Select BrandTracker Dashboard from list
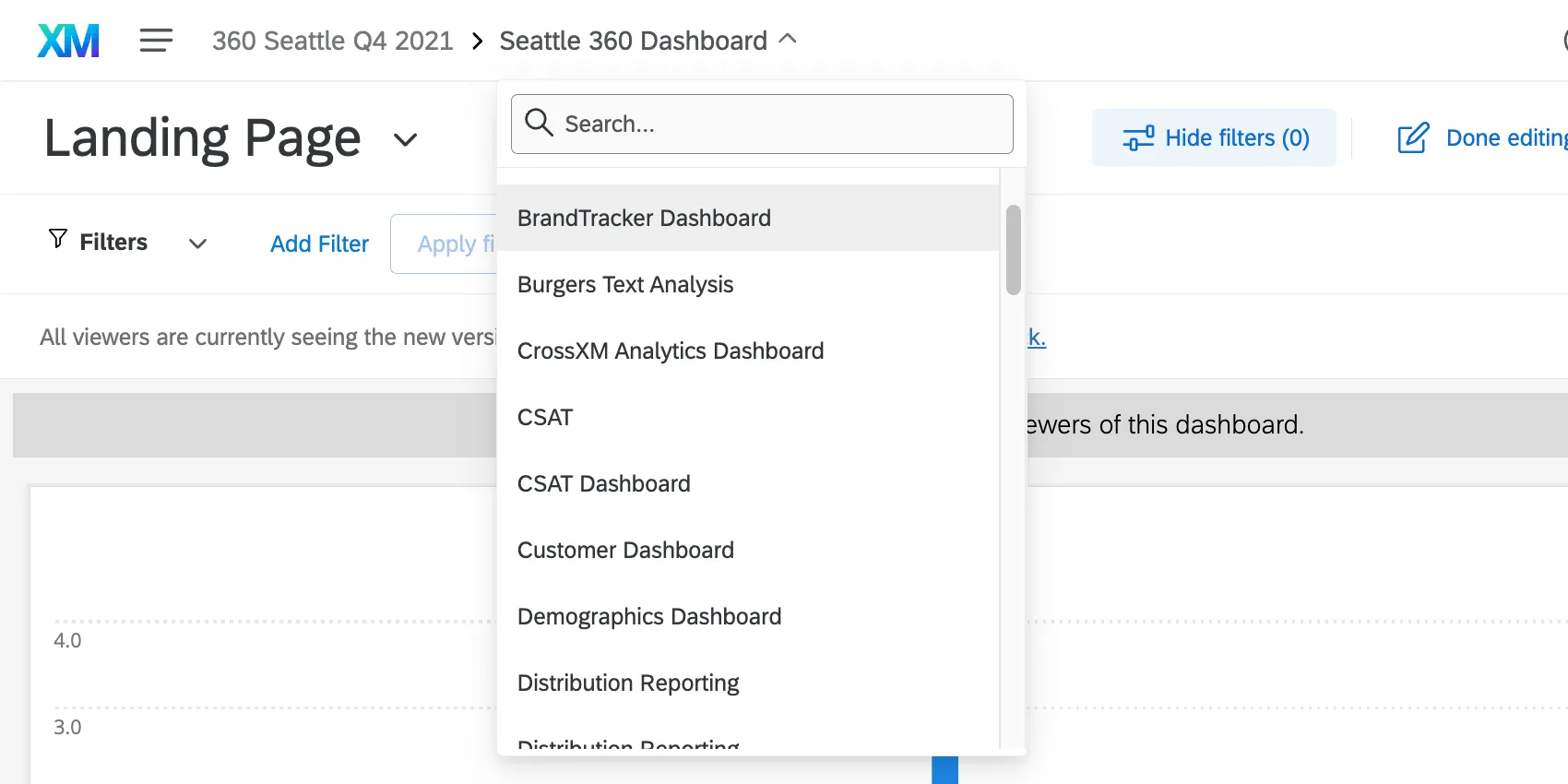1568x784 pixels. (x=644, y=218)
